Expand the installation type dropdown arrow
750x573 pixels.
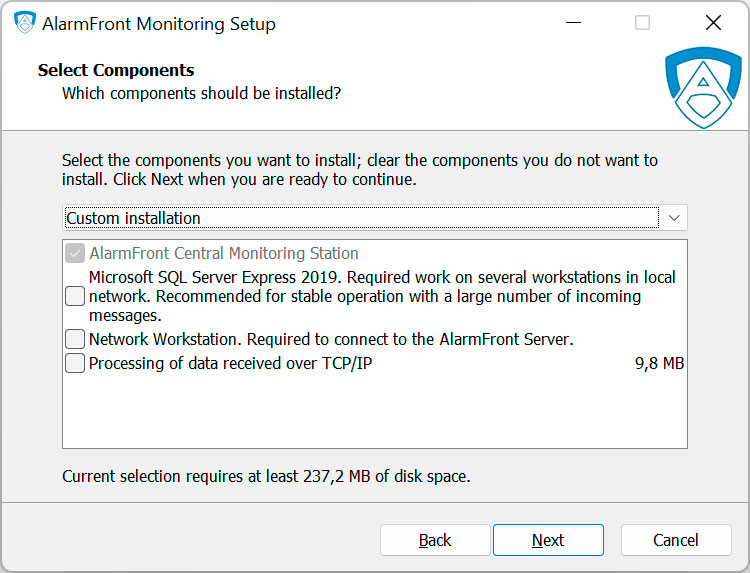tap(674, 218)
